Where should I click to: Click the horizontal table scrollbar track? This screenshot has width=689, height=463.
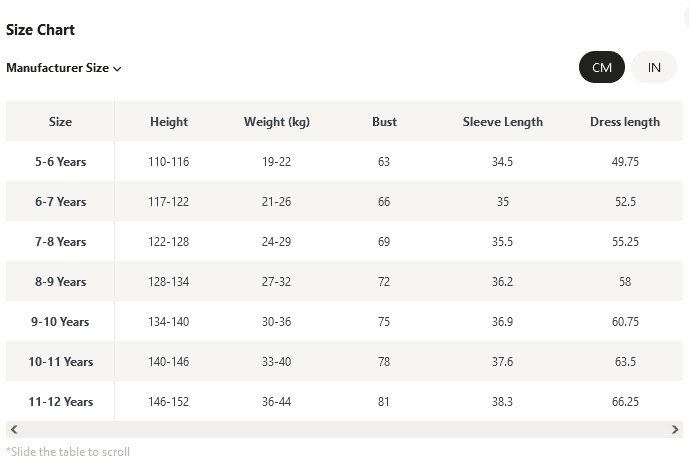pos(344,430)
